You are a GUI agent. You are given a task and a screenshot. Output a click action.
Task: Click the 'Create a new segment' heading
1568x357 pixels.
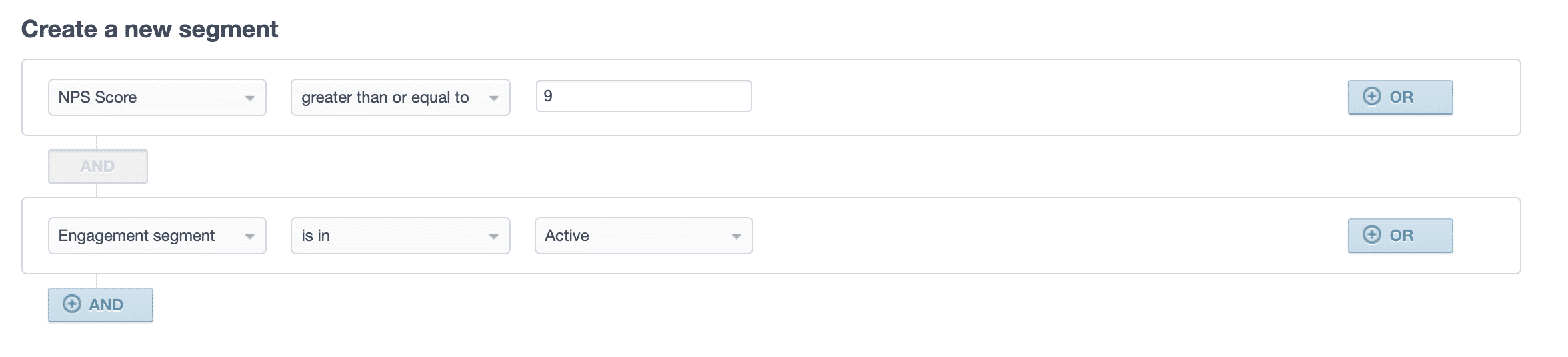[x=150, y=29]
